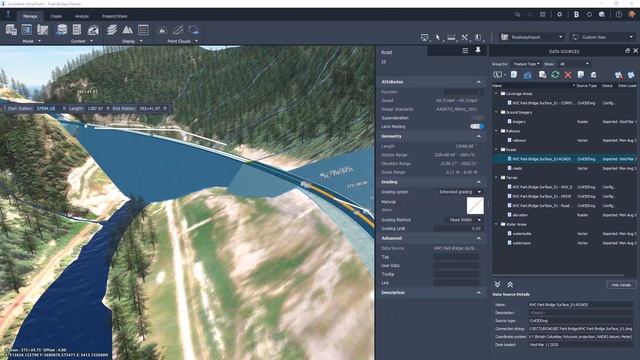Collapse the Geometry section
This screenshot has height=360, width=640.
479,136
